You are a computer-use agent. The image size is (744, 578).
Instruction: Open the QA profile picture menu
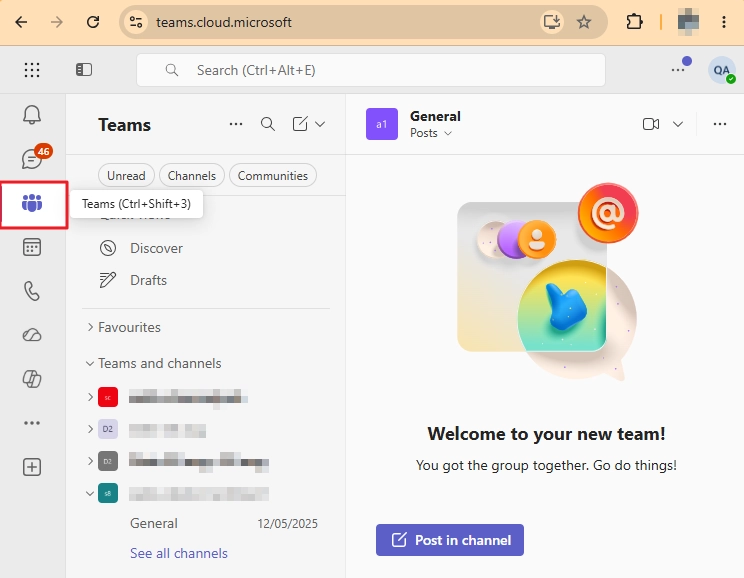[x=722, y=70]
